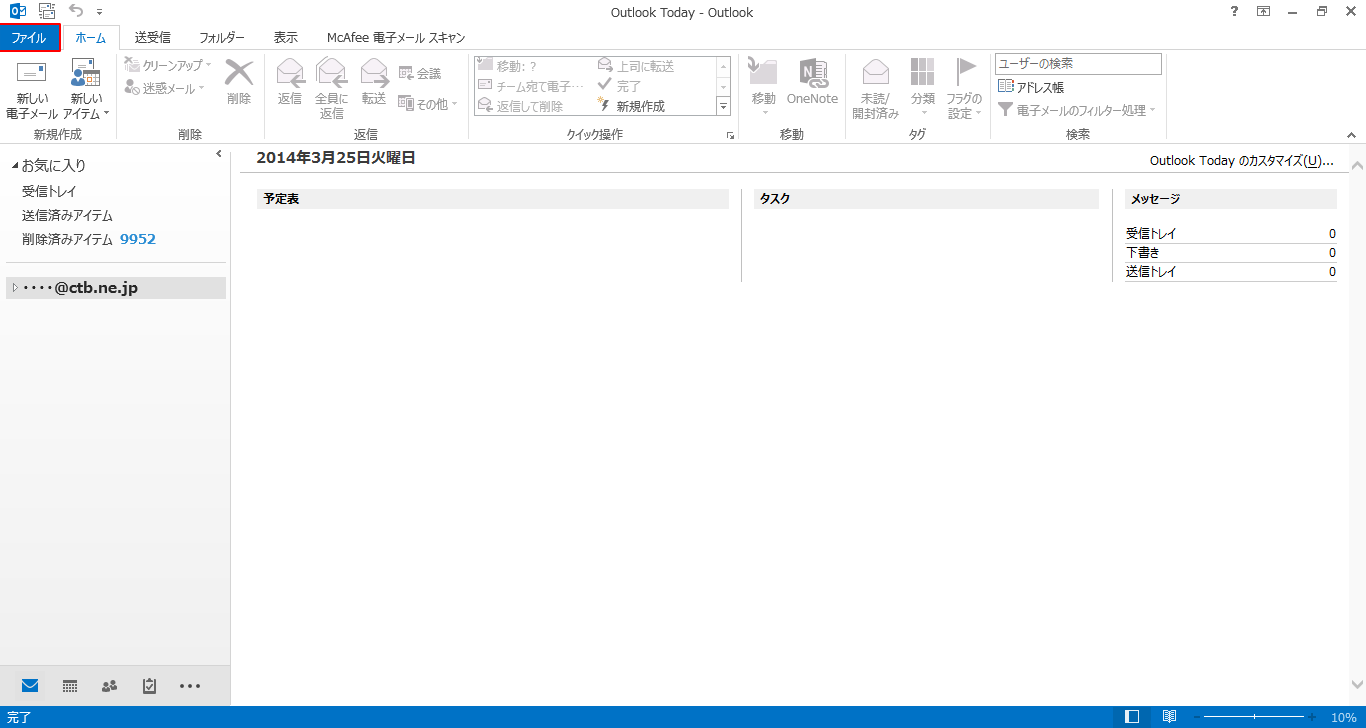Open the 分類 categorize dropdown
This screenshot has height=728, width=1366.
coord(922,88)
